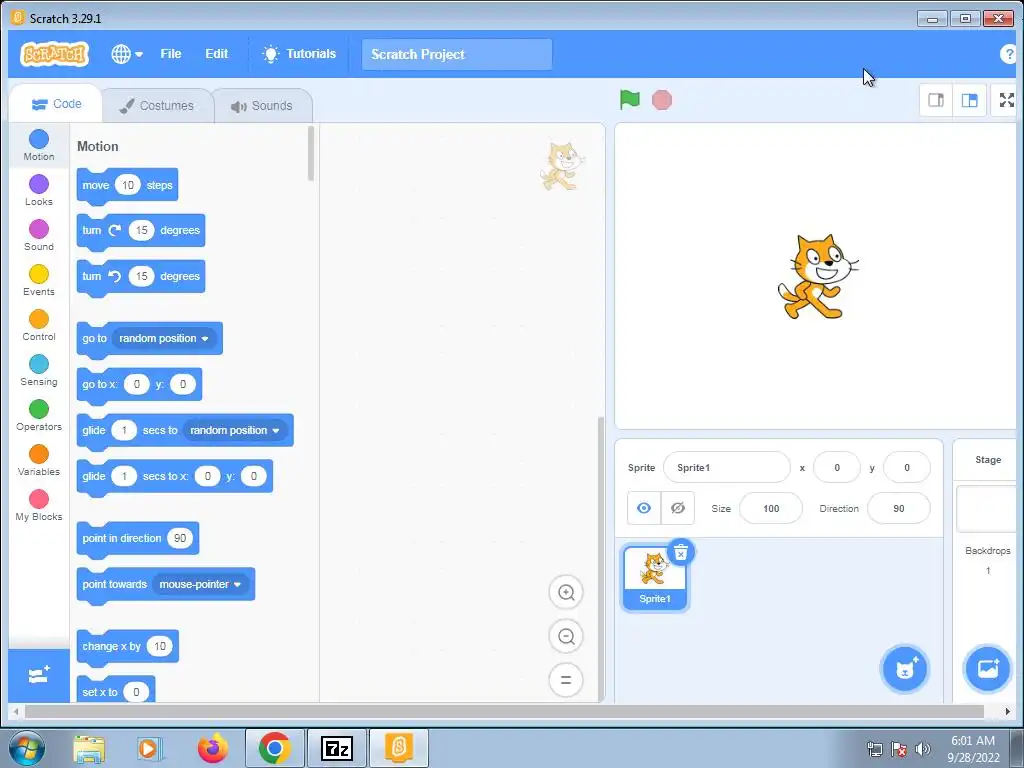1024x768 pixels.
Task: Open the File menu
Action: 170,54
